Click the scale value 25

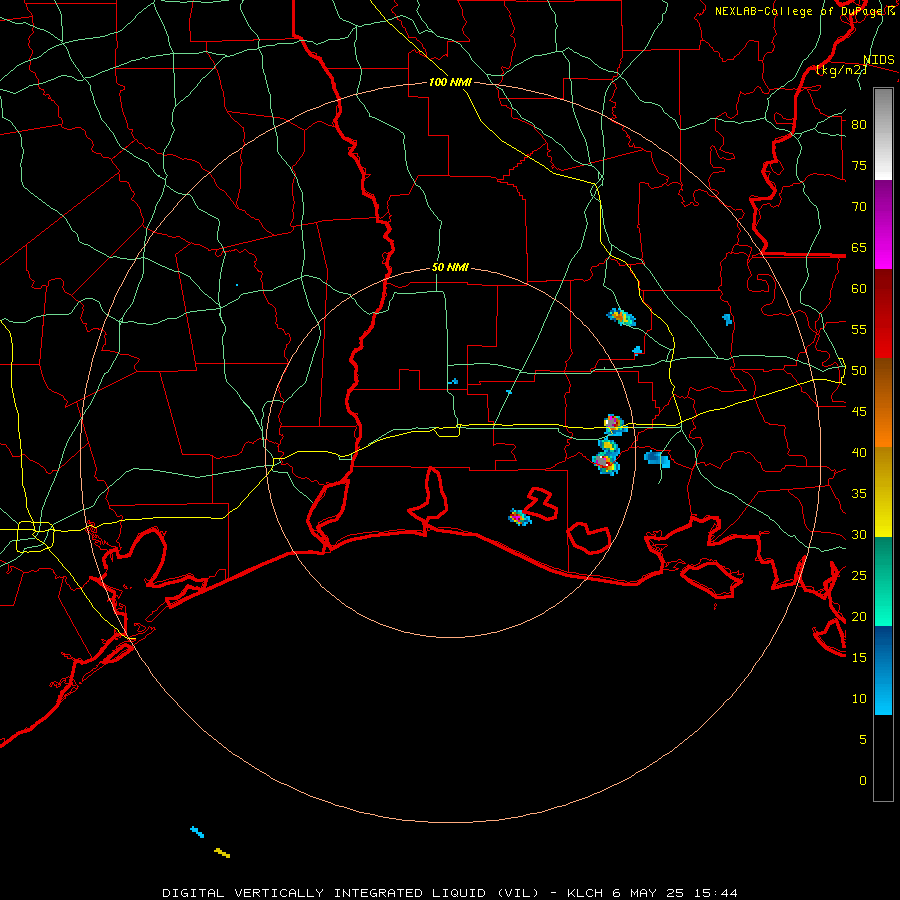pyautogui.click(x=859, y=576)
